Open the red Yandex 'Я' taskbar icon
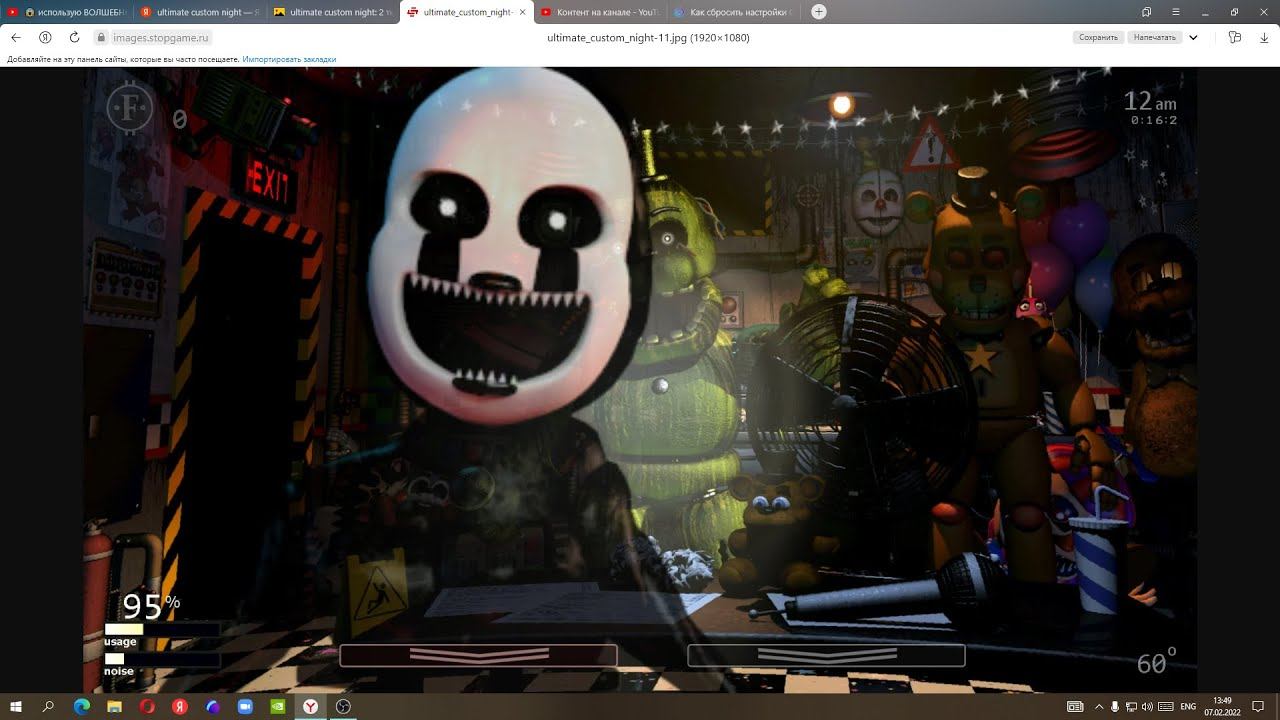 coord(180,706)
